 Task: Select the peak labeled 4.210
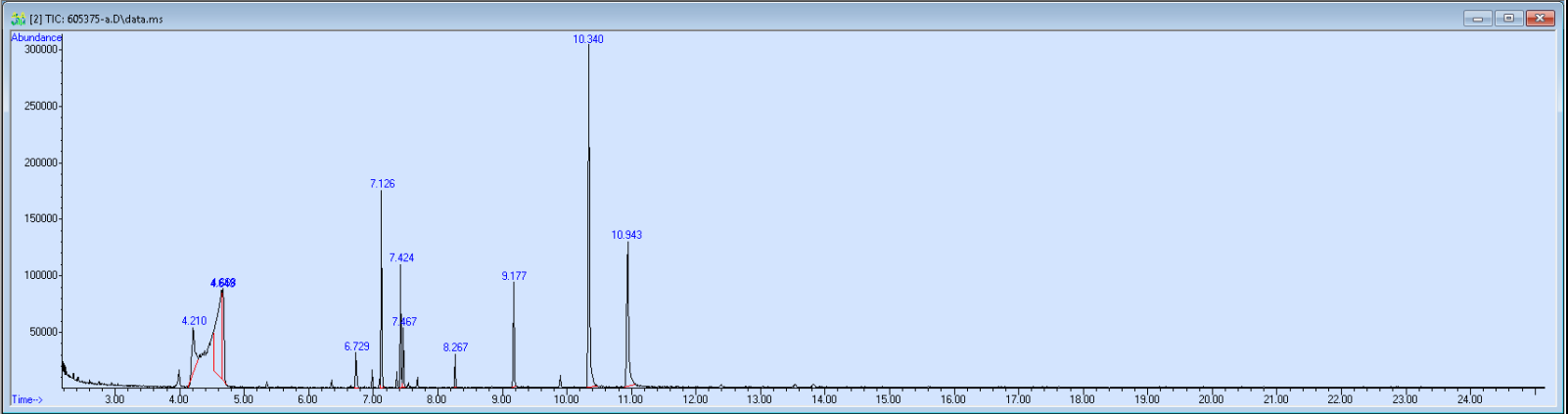point(194,321)
